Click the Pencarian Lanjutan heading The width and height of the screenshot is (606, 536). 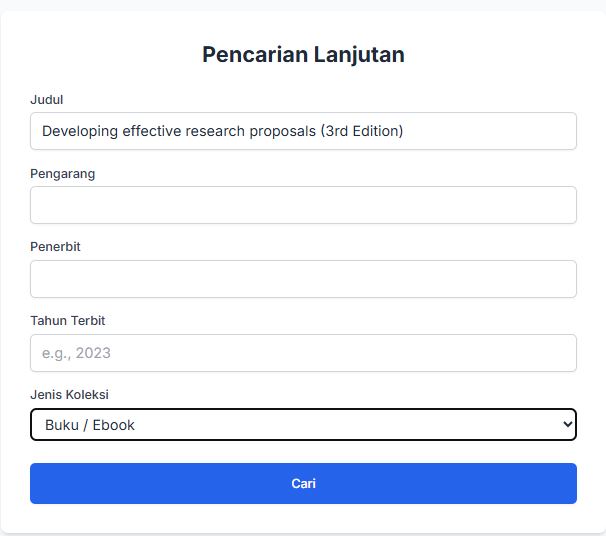pos(303,55)
